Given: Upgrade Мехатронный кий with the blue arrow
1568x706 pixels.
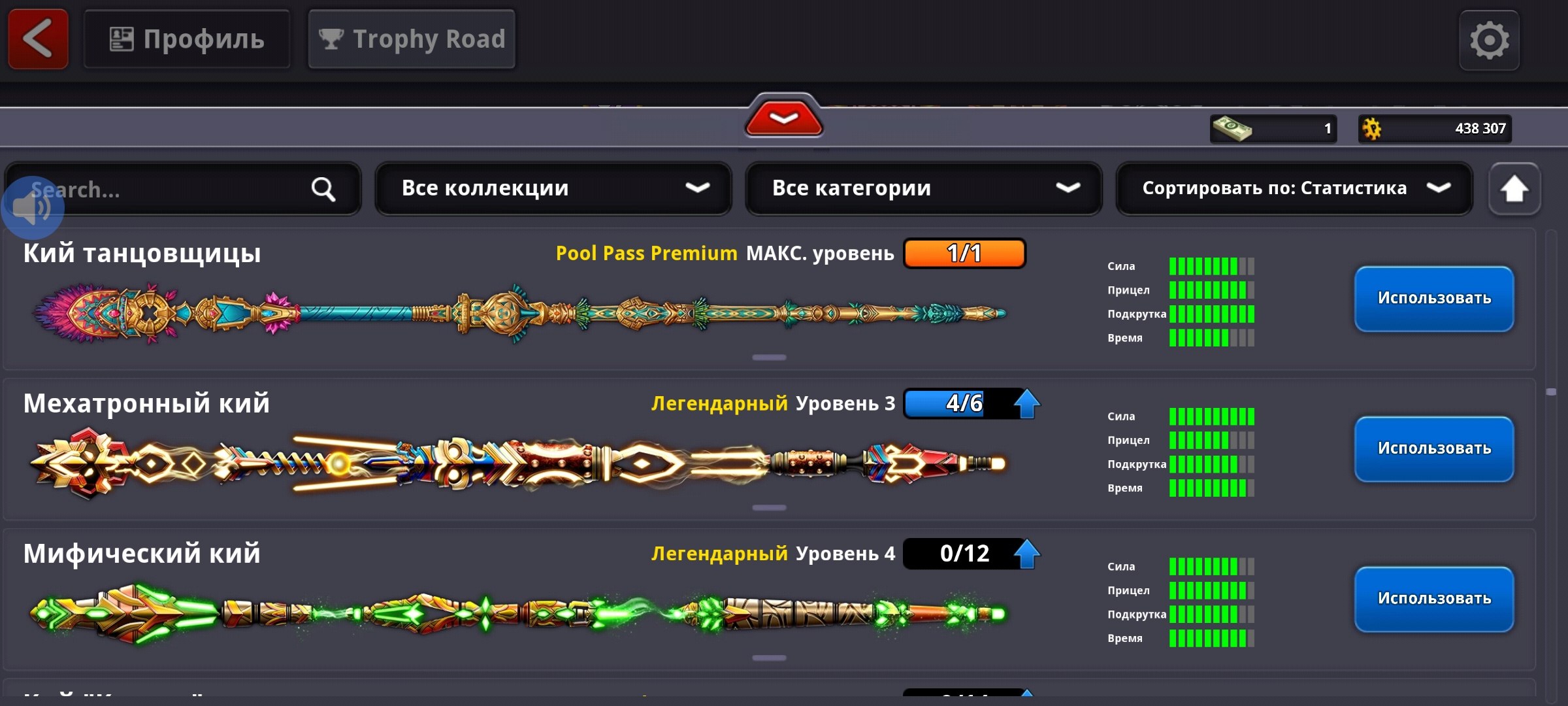Looking at the screenshot, I should pyautogui.click(x=1026, y=403).
